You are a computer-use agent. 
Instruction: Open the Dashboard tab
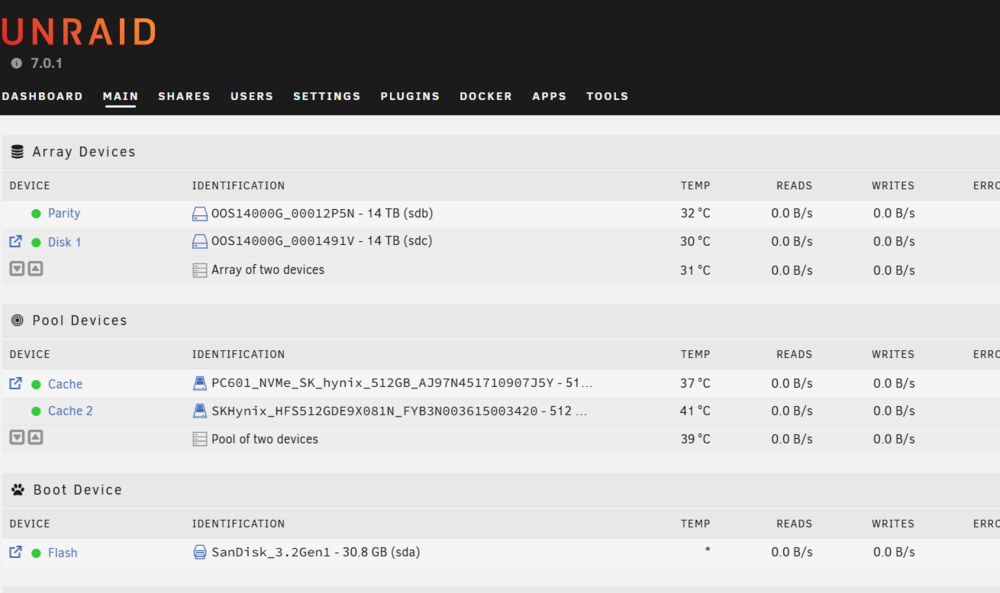tap(42, 96)
